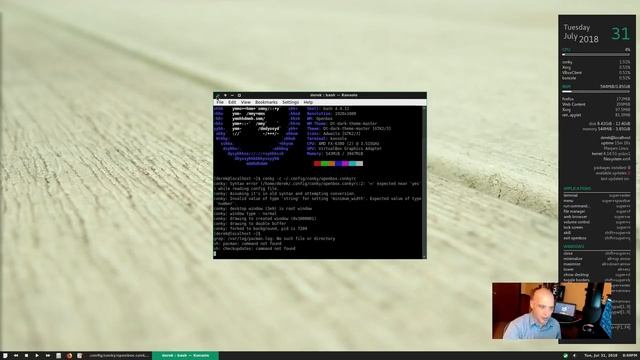Viewport: 640px width, 360px height.
Task: Maximize the Konsole window
Action: (239, 95)
